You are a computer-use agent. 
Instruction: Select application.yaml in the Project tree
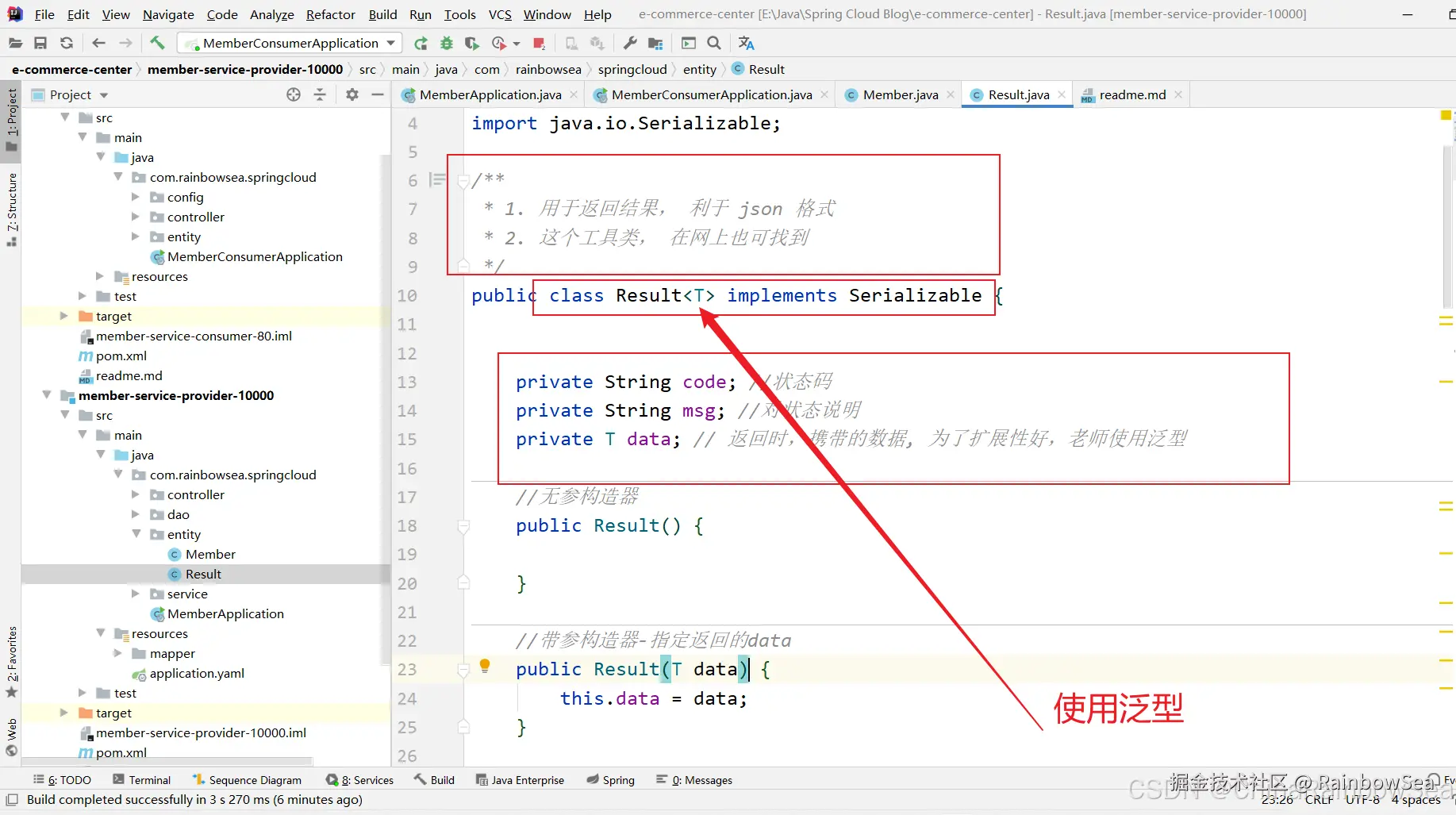[197, 673]
